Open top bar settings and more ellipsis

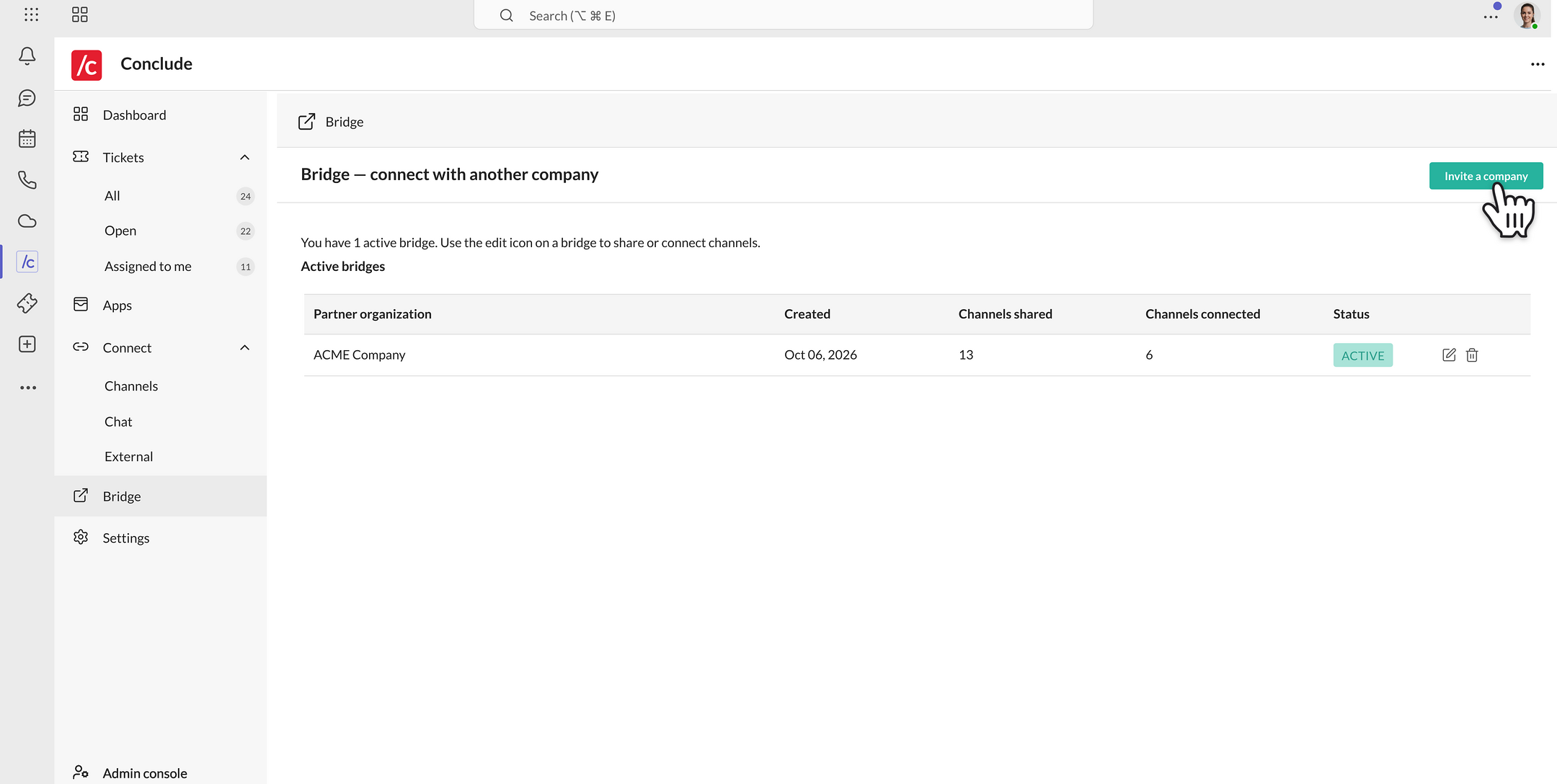pos(1491,17)
